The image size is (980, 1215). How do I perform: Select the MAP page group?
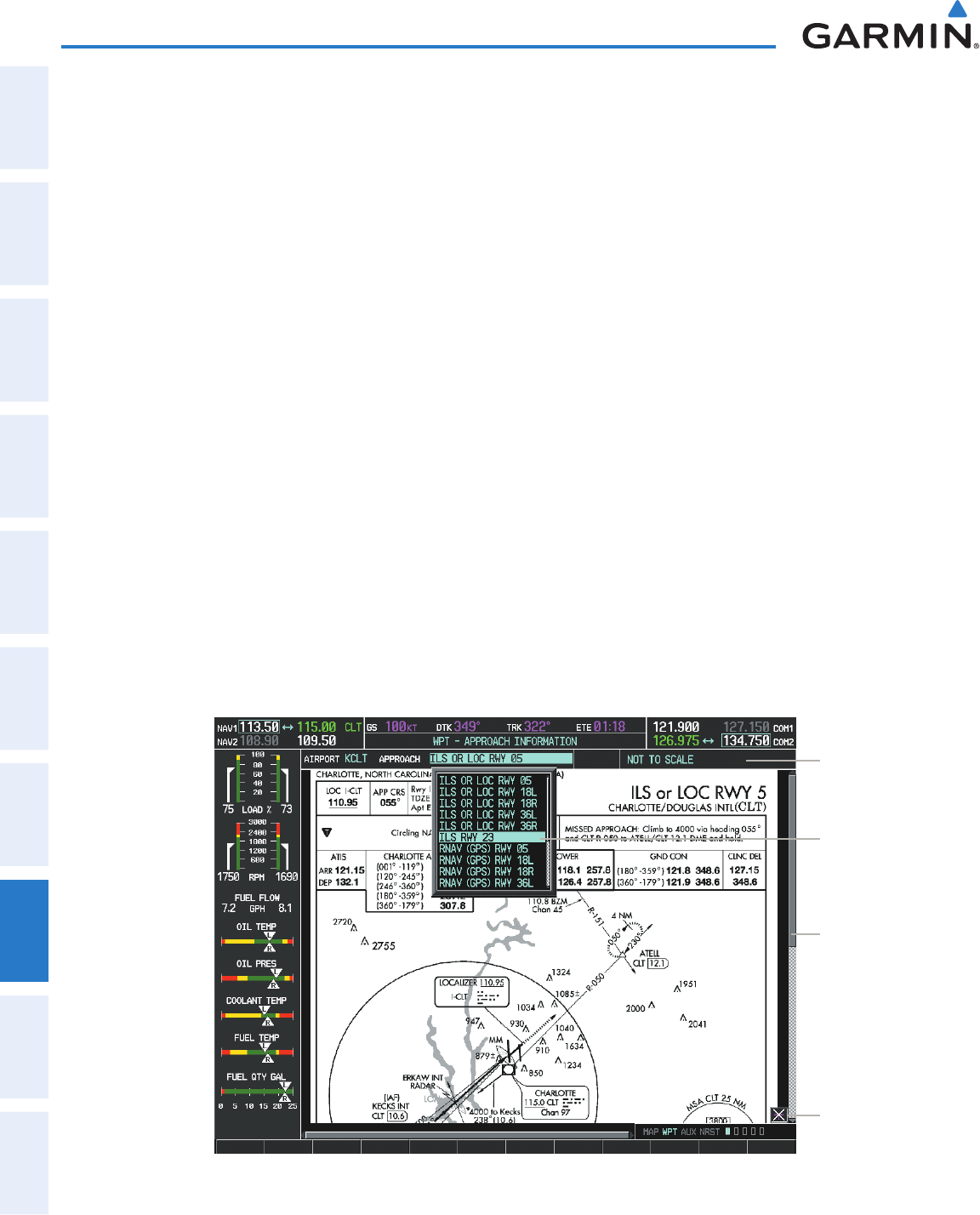[651, 1132]
